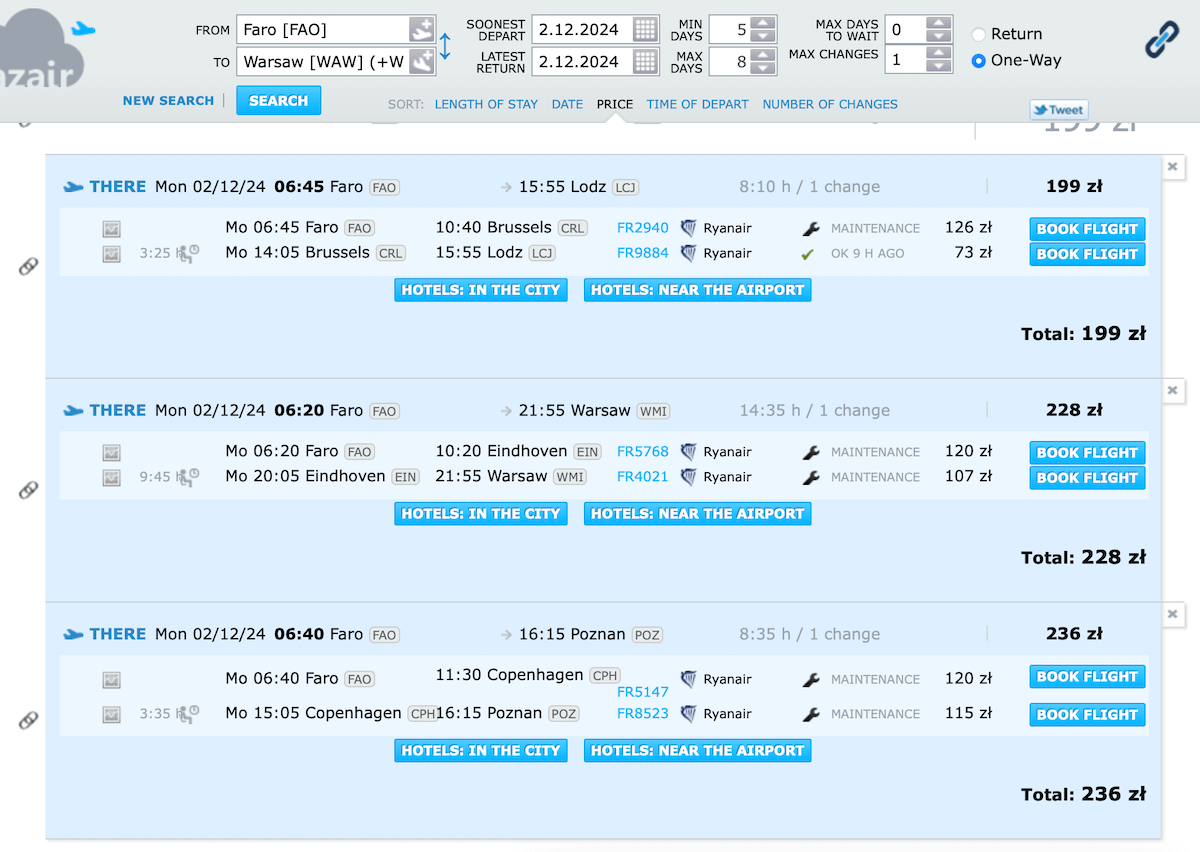Close the 228 zł flight result
This screenshot has width=1200, height=852.
coord(1173,390)
